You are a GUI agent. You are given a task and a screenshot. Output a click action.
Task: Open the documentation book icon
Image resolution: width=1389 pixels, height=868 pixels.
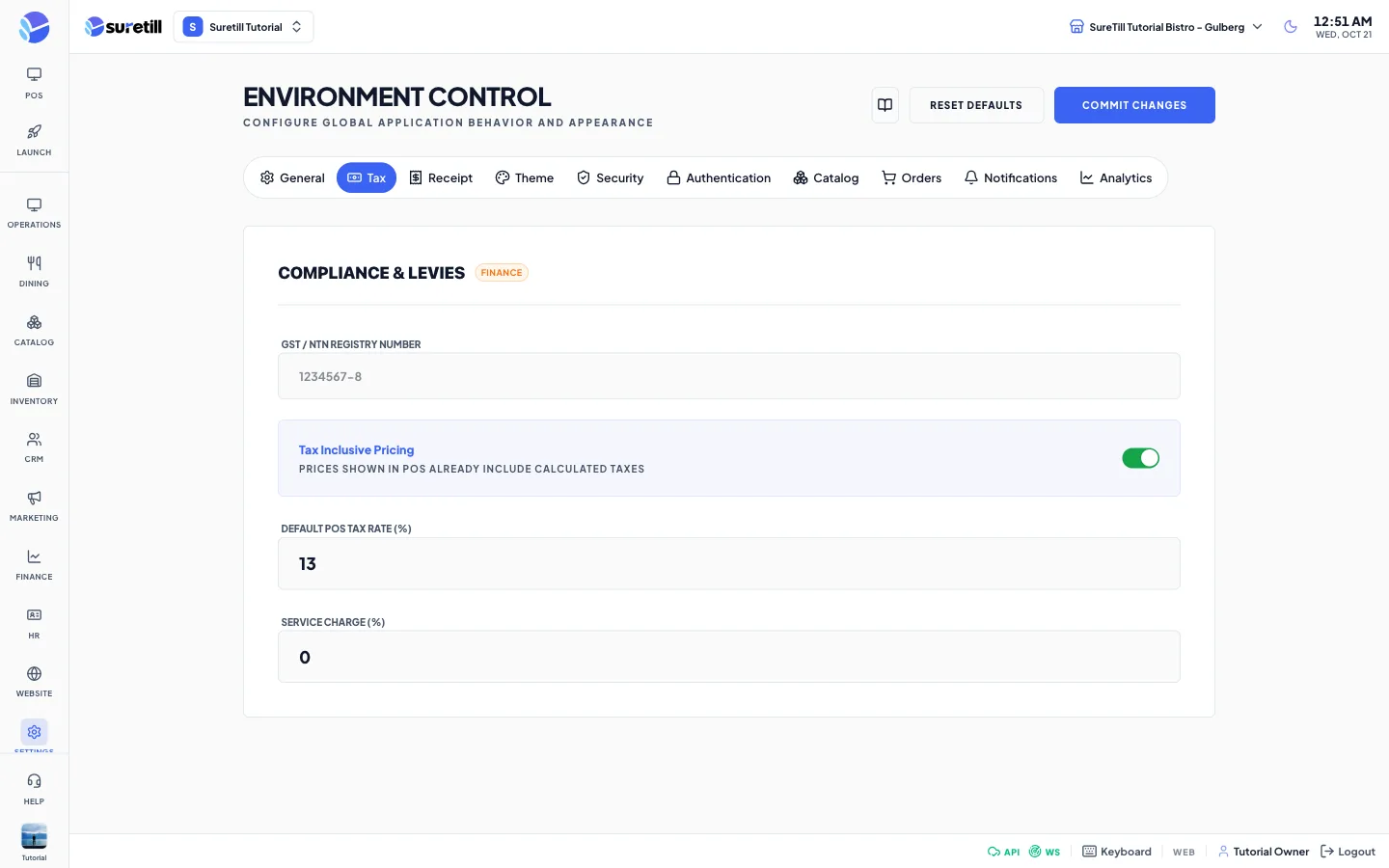pyautogui.click(x=885, y=105)
